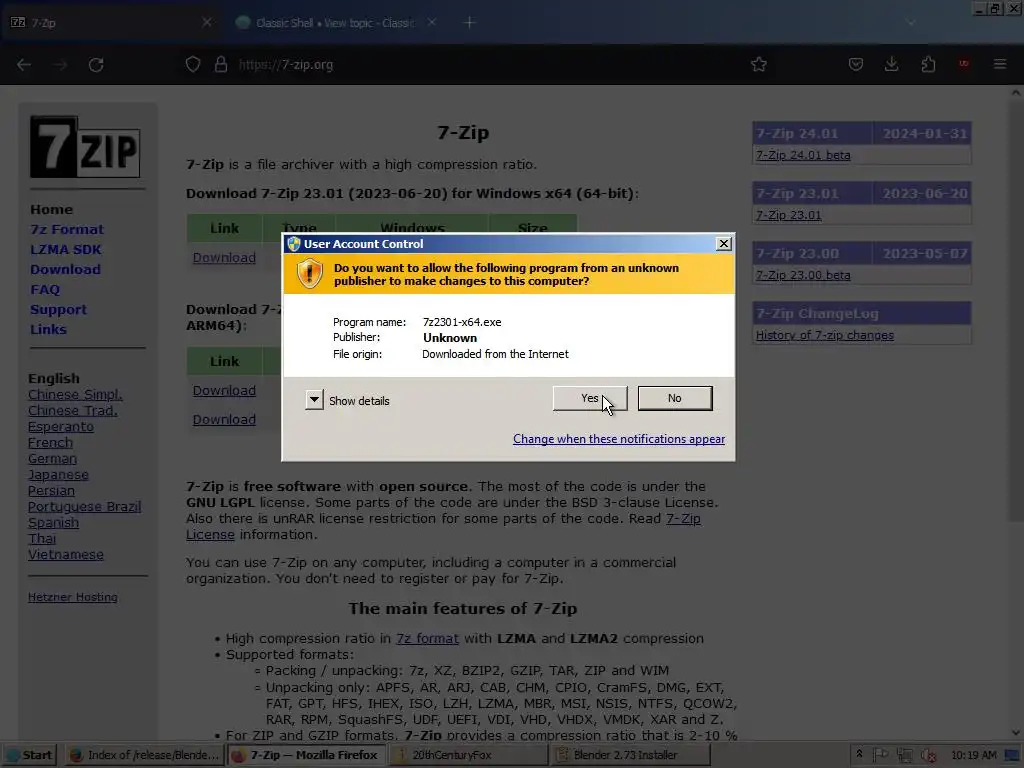Click Yes in the User Account Control dialog
Screen dimensions: 1024x768
[x=590, y=398]
